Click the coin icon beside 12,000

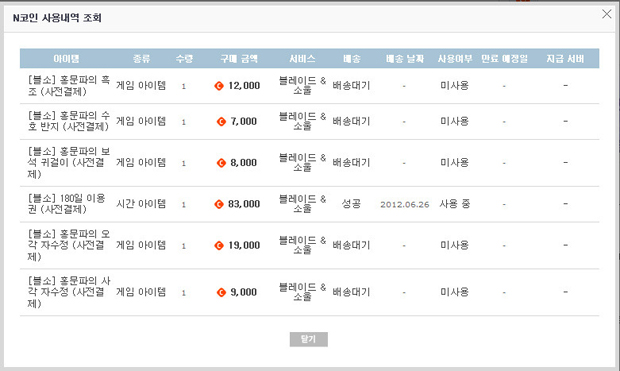219,85
